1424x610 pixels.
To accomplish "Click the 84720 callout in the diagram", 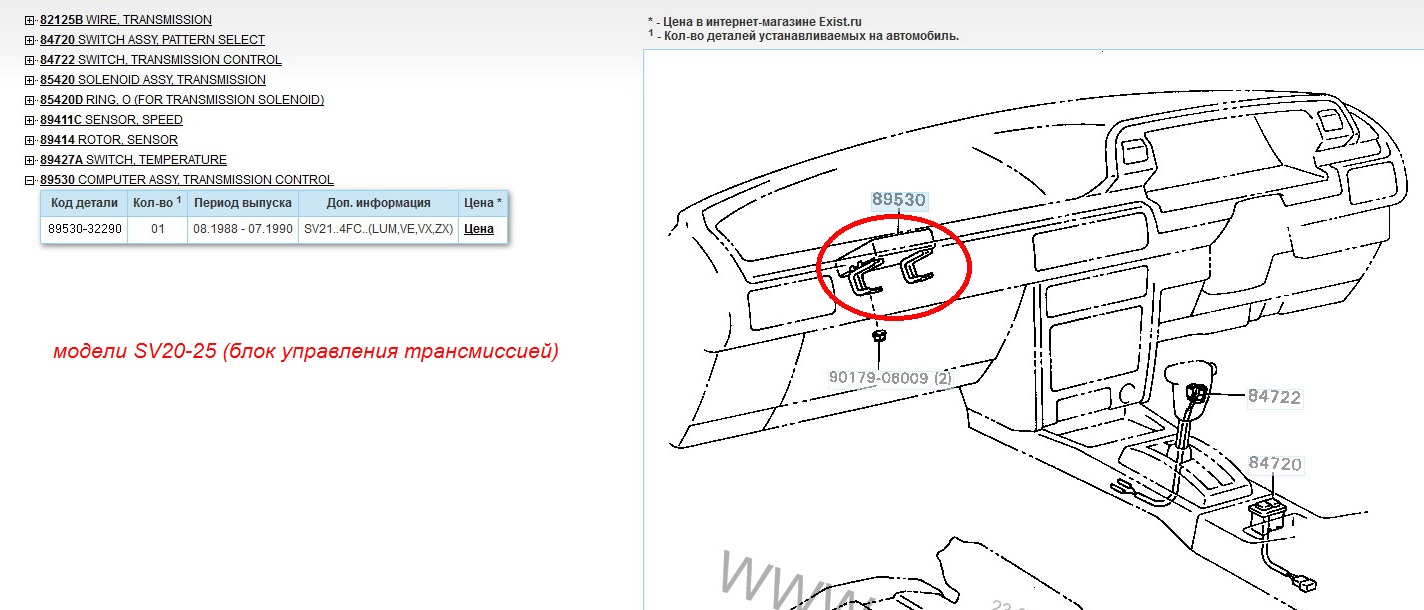I will coord(1274,464).
